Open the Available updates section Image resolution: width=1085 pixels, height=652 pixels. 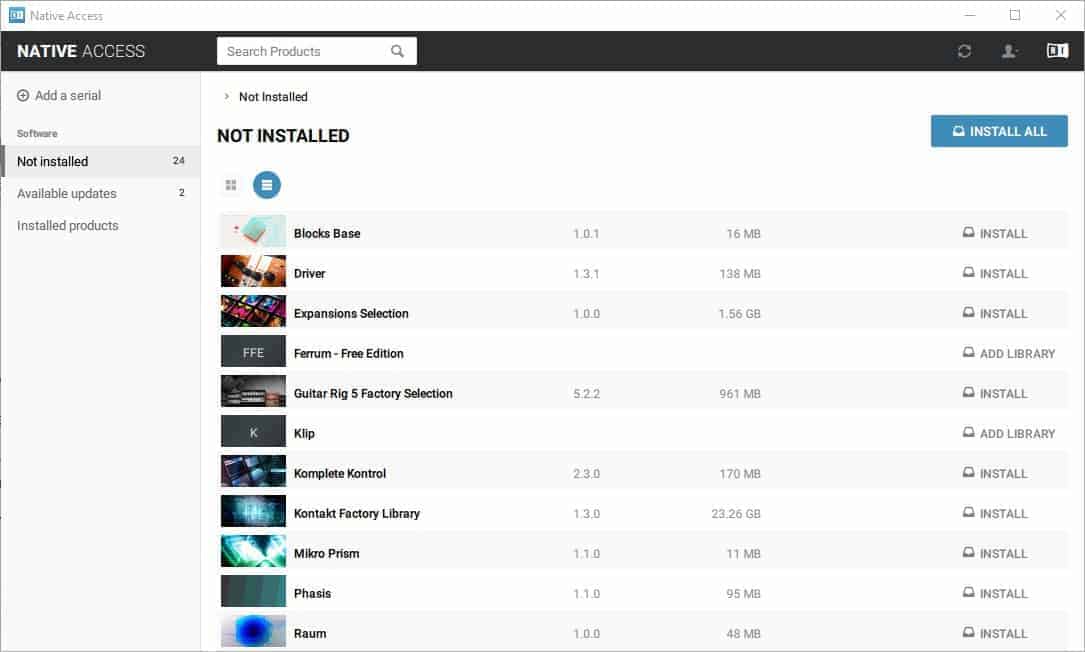tap(67, 193)
